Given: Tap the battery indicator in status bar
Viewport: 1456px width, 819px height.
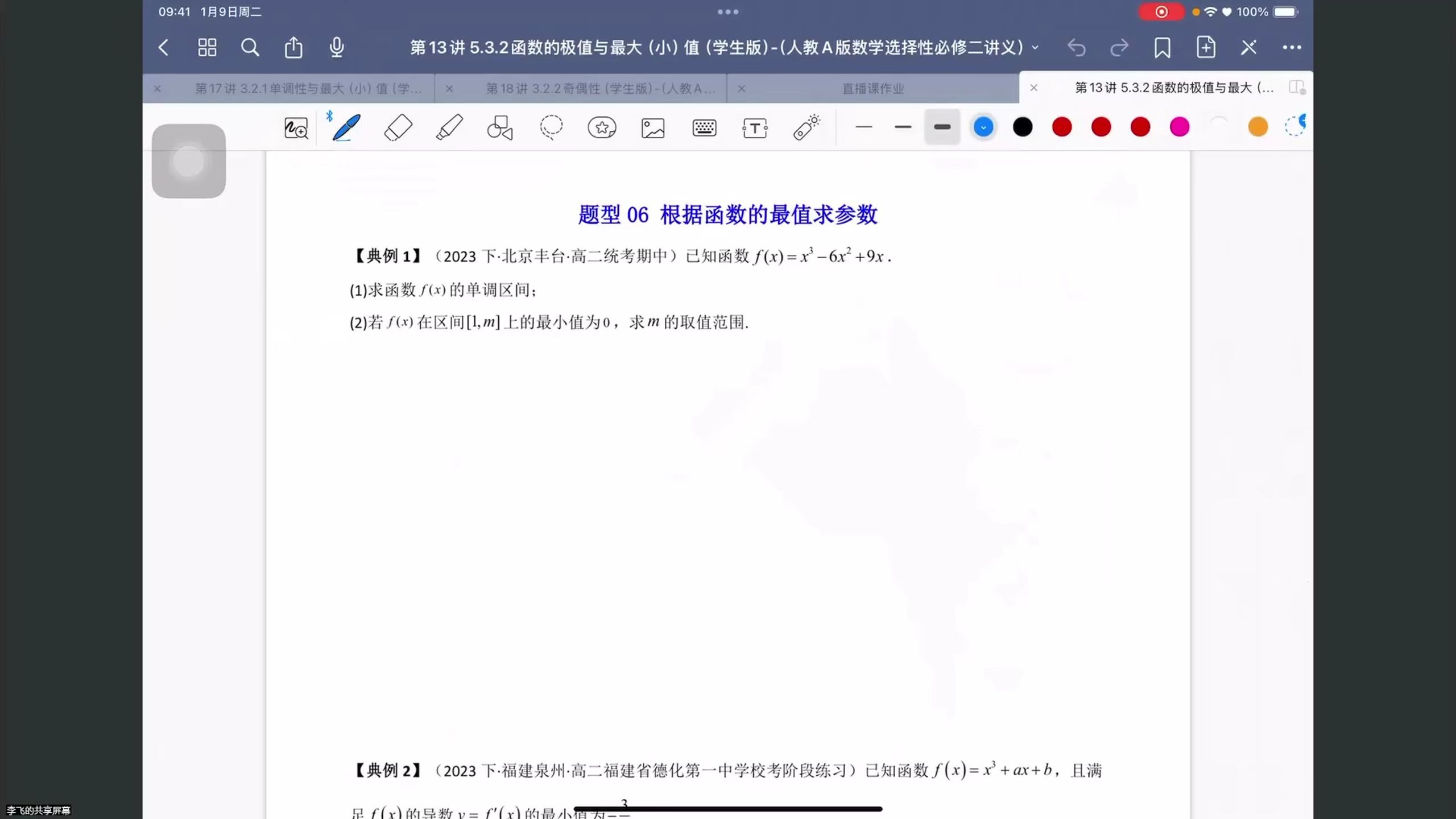Looking at the screenshot, I should (x=1285, y=12).
